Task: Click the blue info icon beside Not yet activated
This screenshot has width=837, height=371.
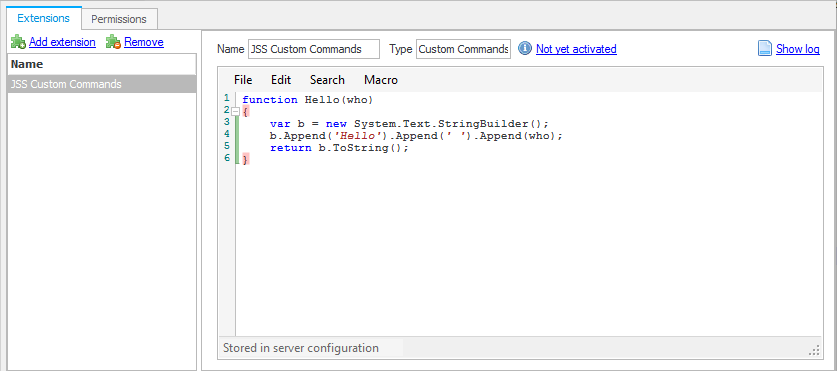Action: pos(525,49)
